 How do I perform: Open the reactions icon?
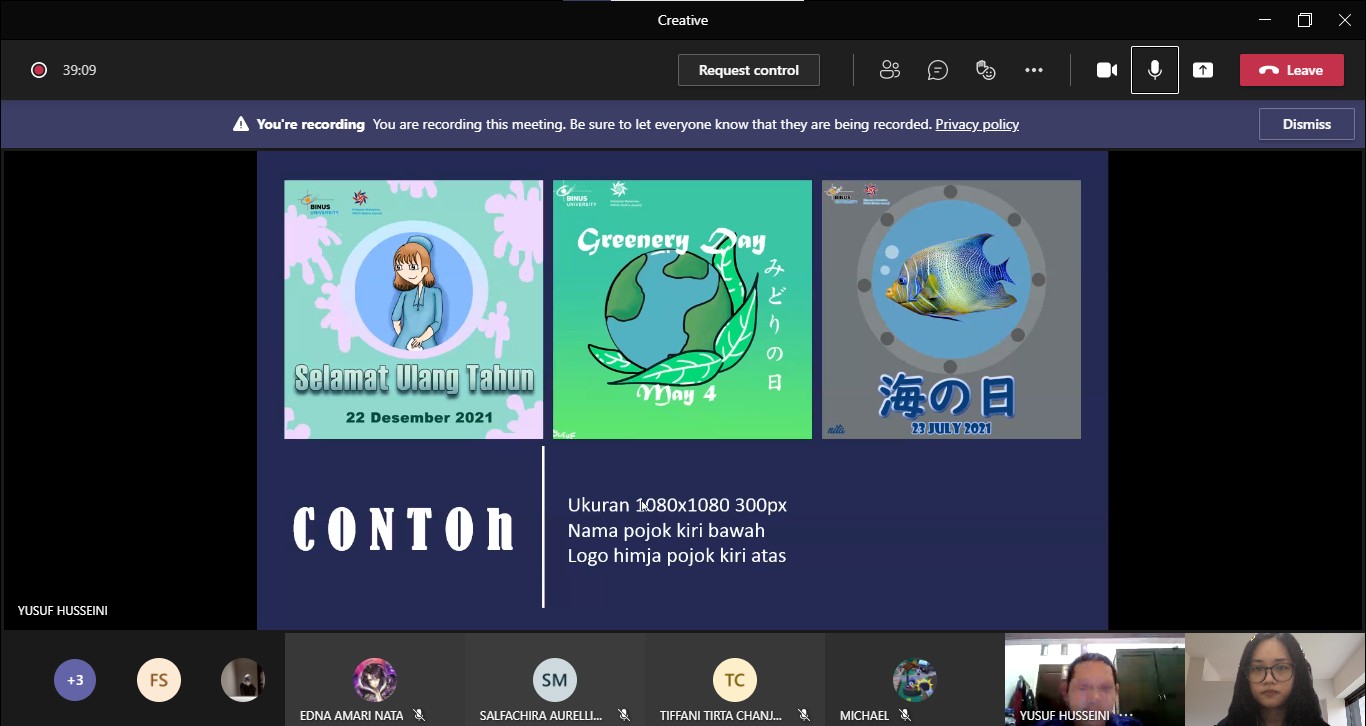[x=986, y=70]
